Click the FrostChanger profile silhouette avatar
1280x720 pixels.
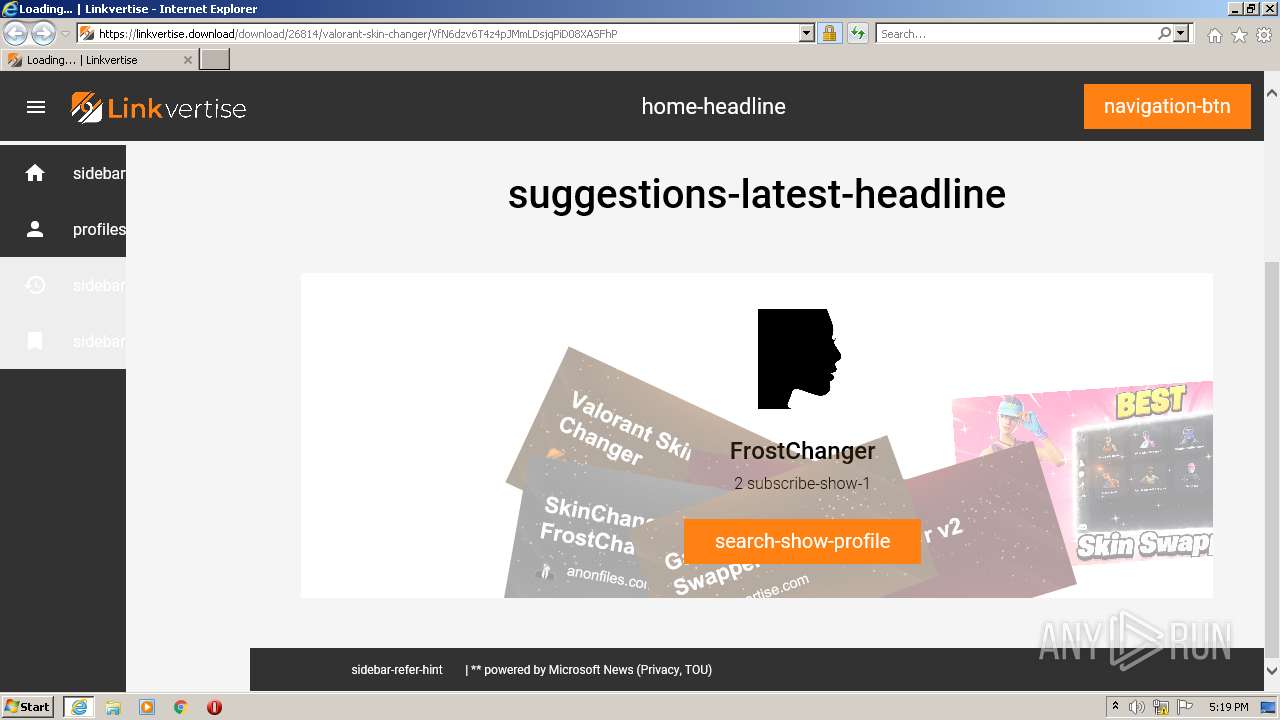click(799, 358)
